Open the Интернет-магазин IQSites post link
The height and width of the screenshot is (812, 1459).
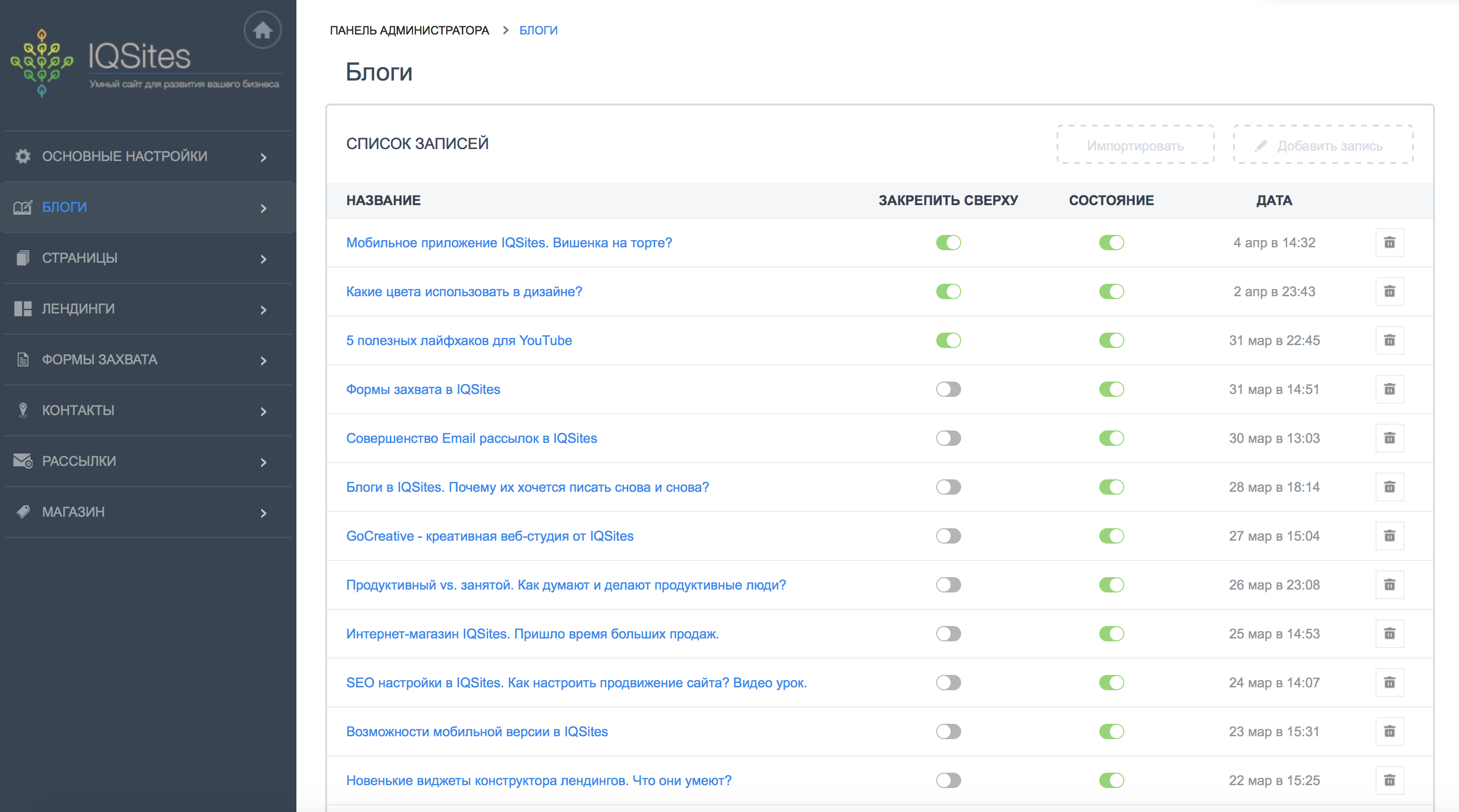[x=532, y=634]
